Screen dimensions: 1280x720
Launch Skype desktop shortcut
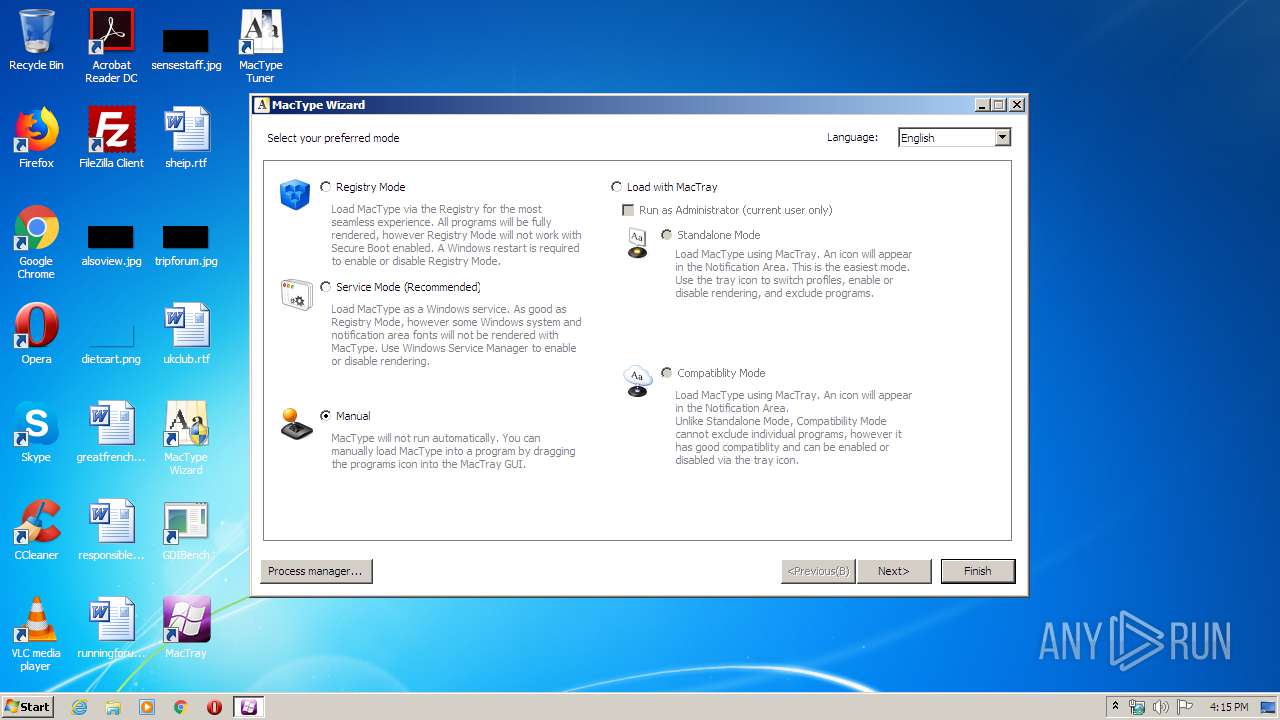(x=36, y=432)
